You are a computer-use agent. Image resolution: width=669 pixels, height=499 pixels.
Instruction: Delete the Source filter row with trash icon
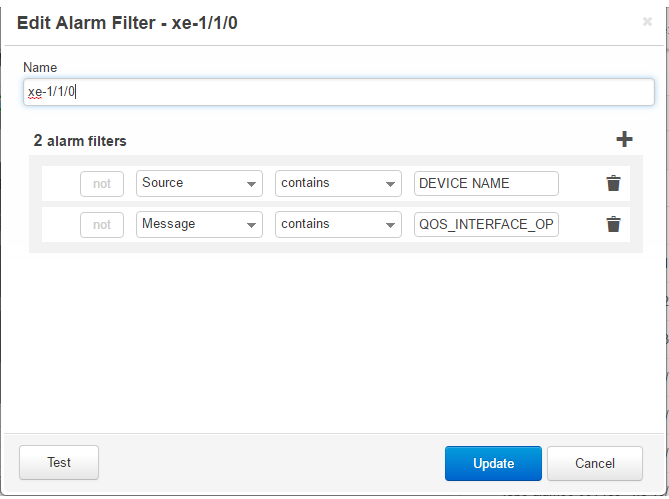pyautogui.click(x=613, y=183)
